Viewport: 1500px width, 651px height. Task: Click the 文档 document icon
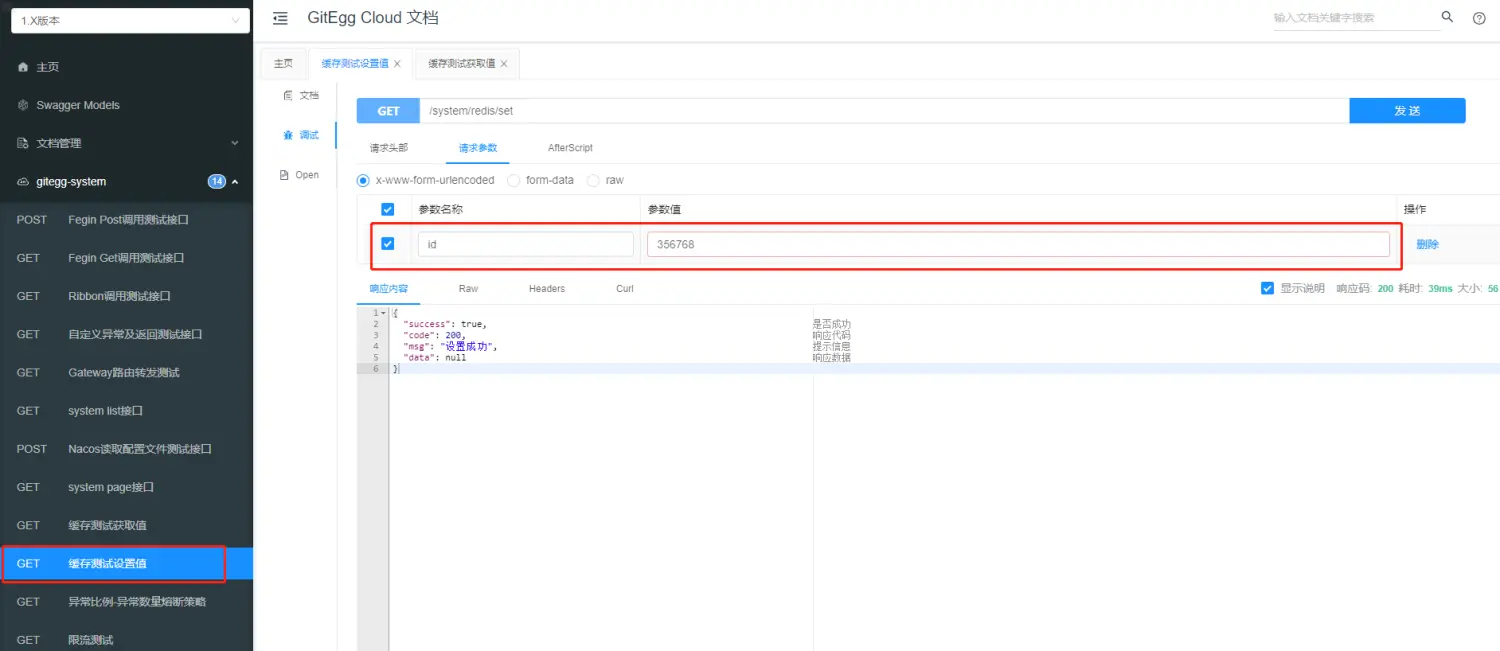288,95
